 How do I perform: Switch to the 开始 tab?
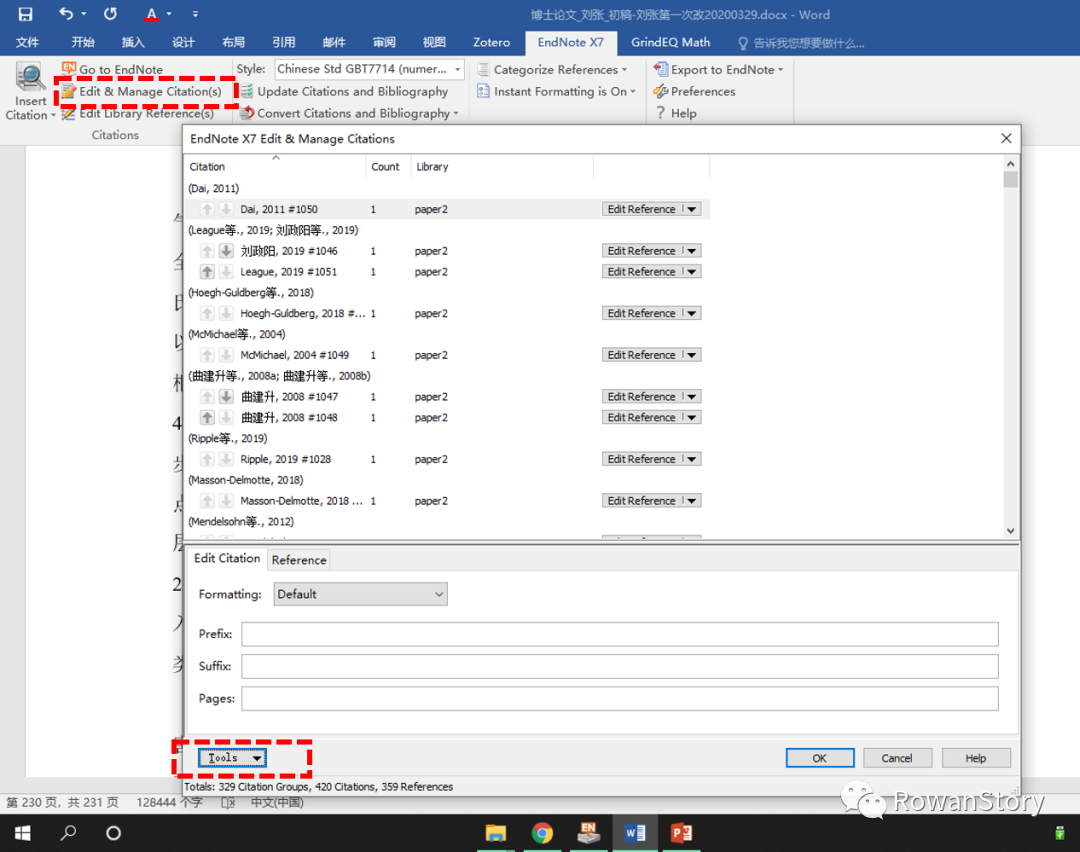pyautogui.click(x=83, y=42)
